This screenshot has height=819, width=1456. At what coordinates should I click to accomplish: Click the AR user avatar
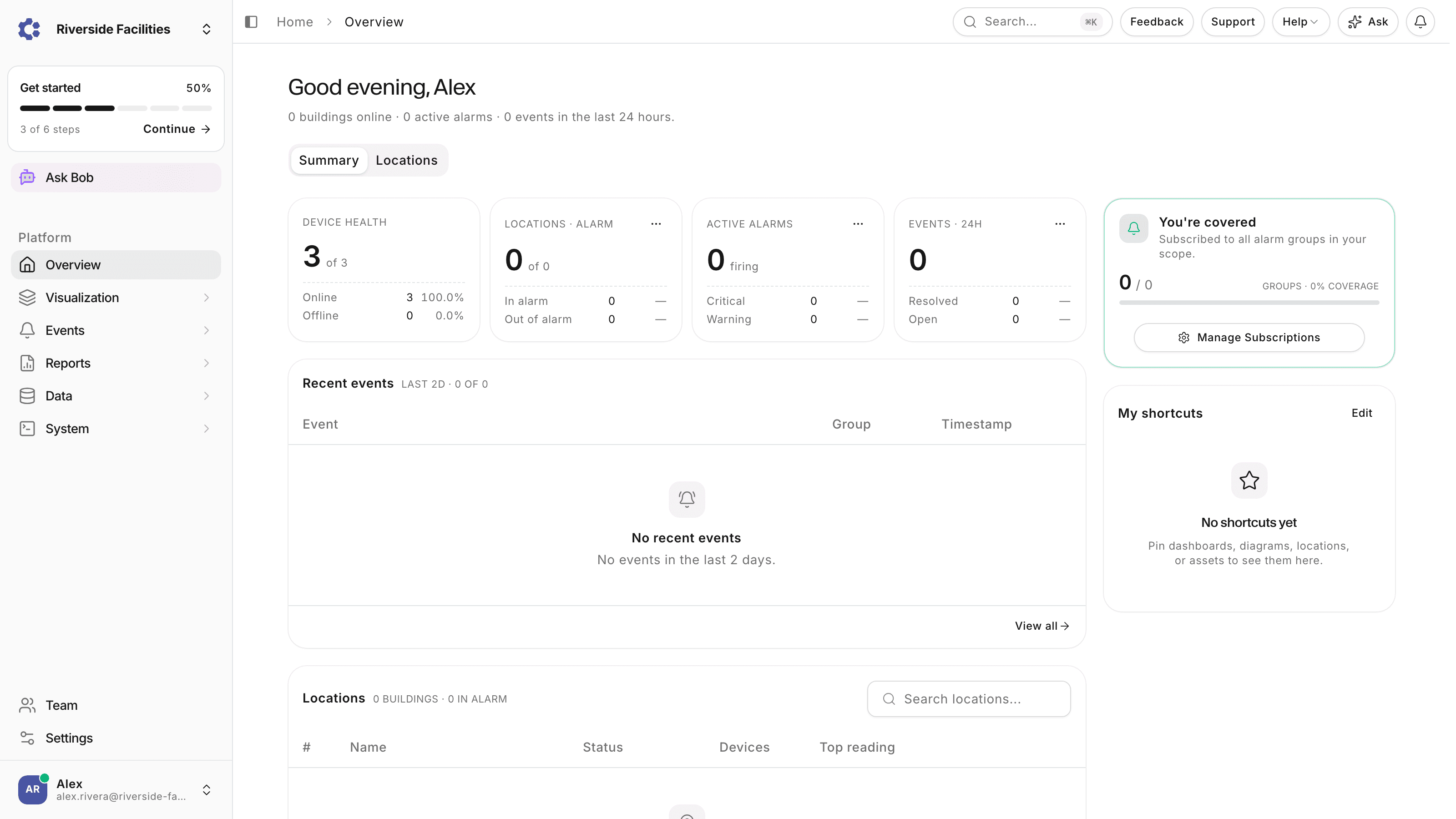pyautogui.click(x=32, y=789)
